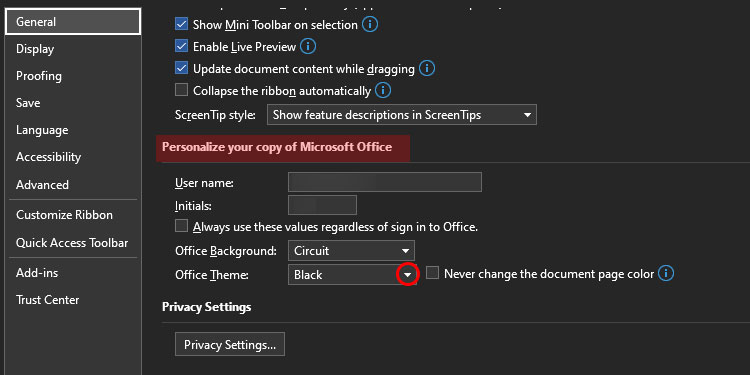Open the ScreenTip style dropdown
Viewport: 750px width, 375px height.
tap(402, 115)
